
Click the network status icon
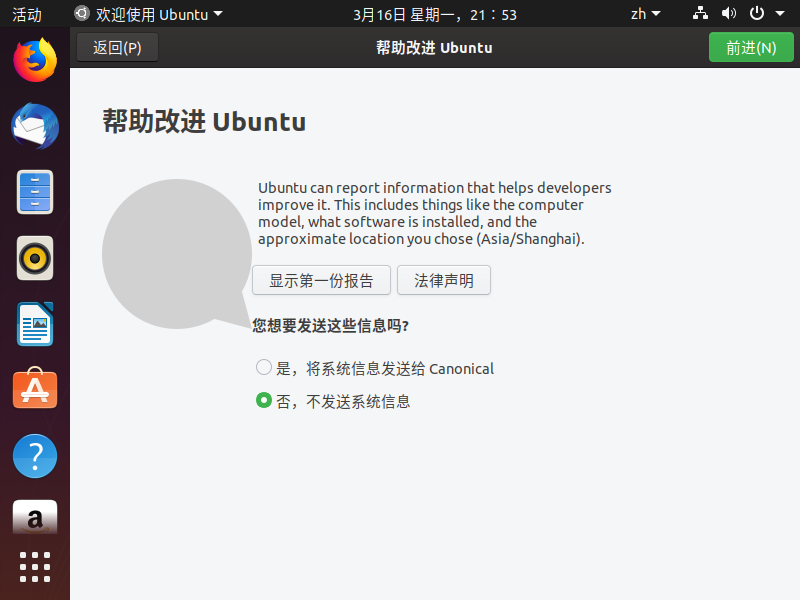pyautogui.click(x=700, y=14)
